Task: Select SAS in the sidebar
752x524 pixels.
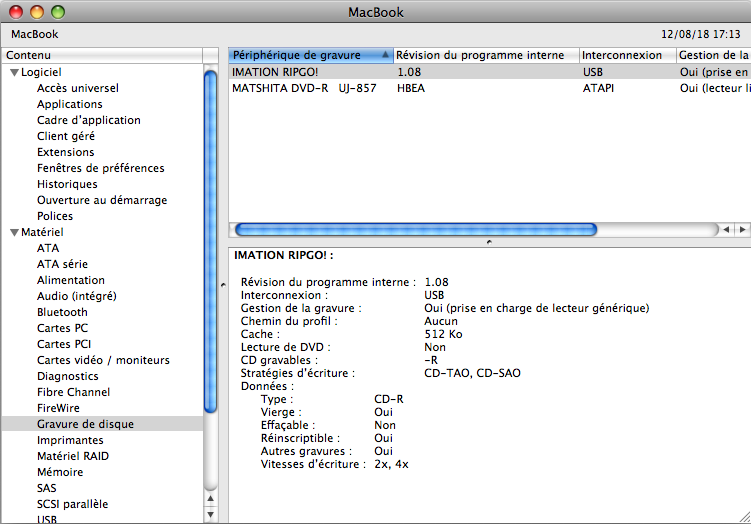Action: click(47, 488)
